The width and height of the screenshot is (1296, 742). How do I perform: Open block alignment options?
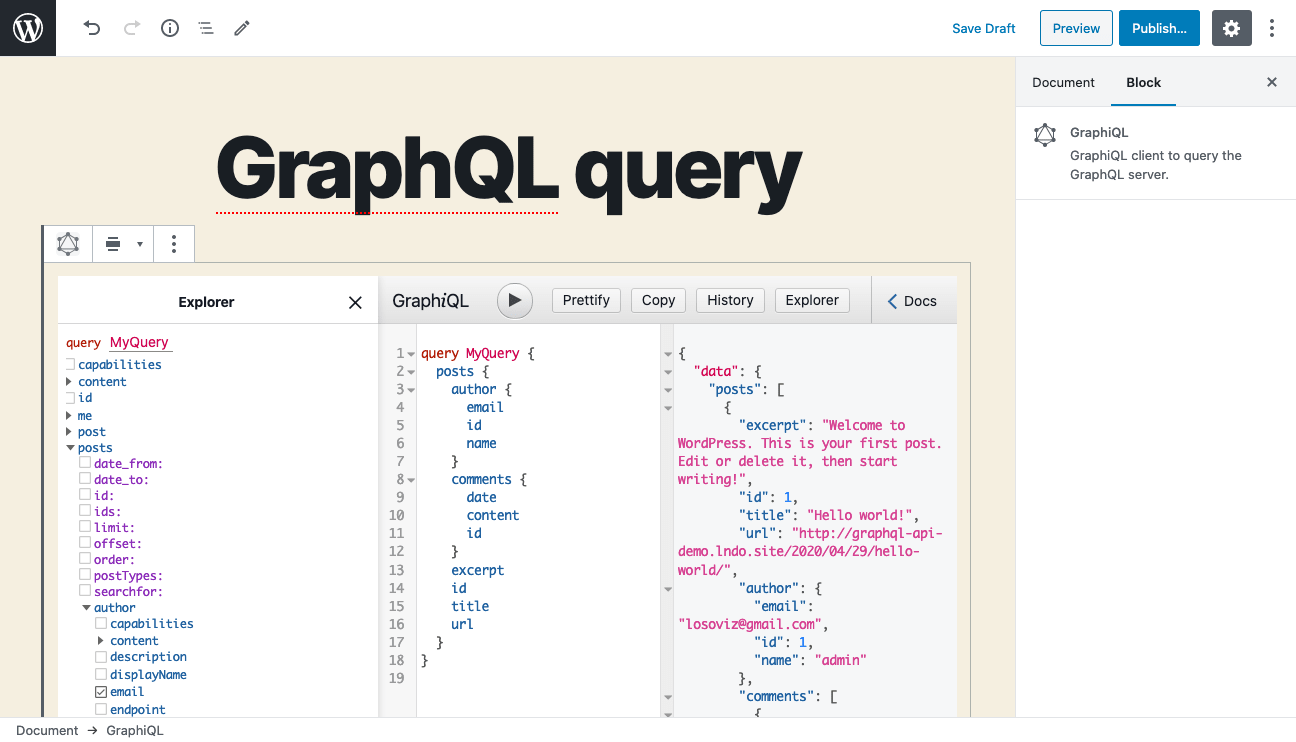point(123,244)
